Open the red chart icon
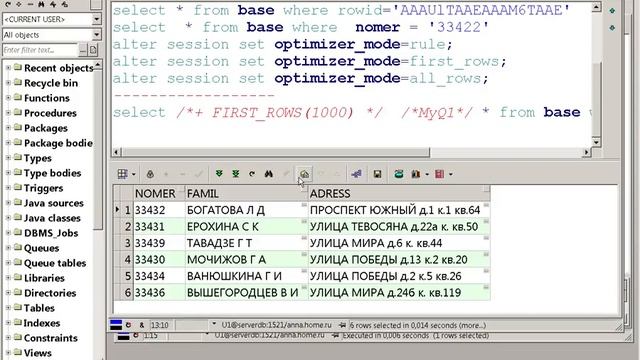 point(440,174)
